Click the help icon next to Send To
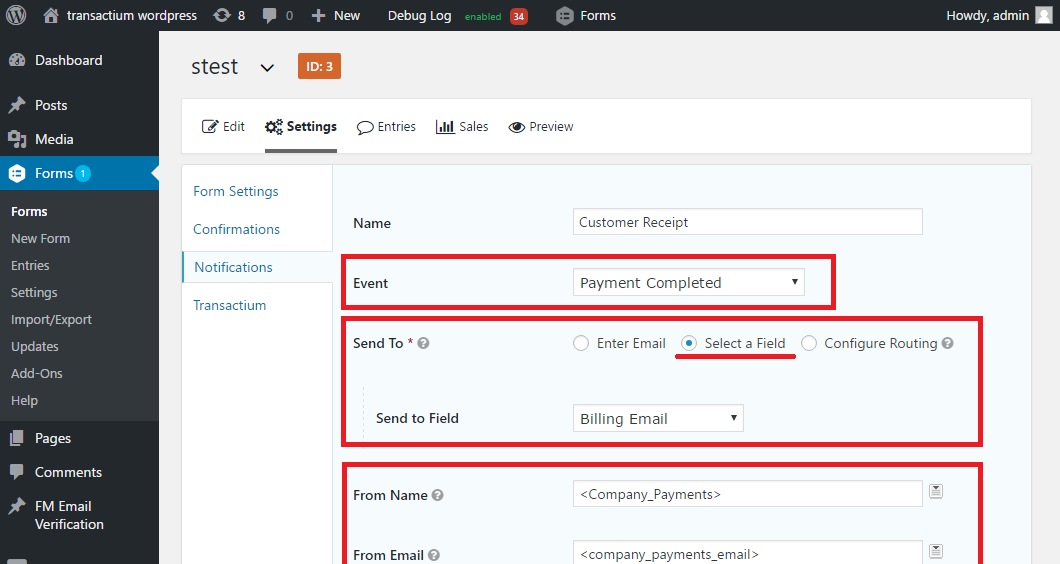 pos(423,343)
